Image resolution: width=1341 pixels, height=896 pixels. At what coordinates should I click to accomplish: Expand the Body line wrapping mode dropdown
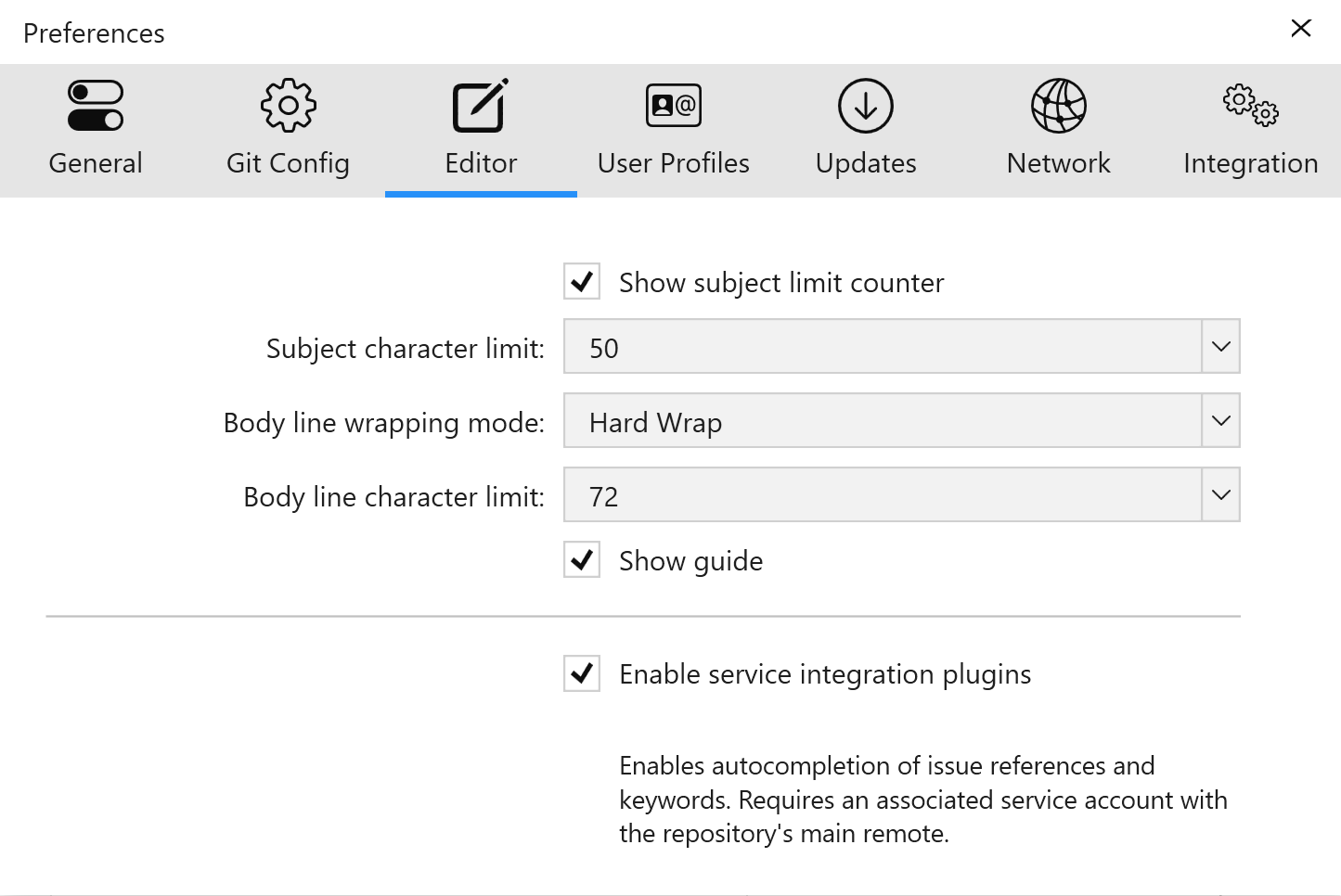tap(1219, 420)
